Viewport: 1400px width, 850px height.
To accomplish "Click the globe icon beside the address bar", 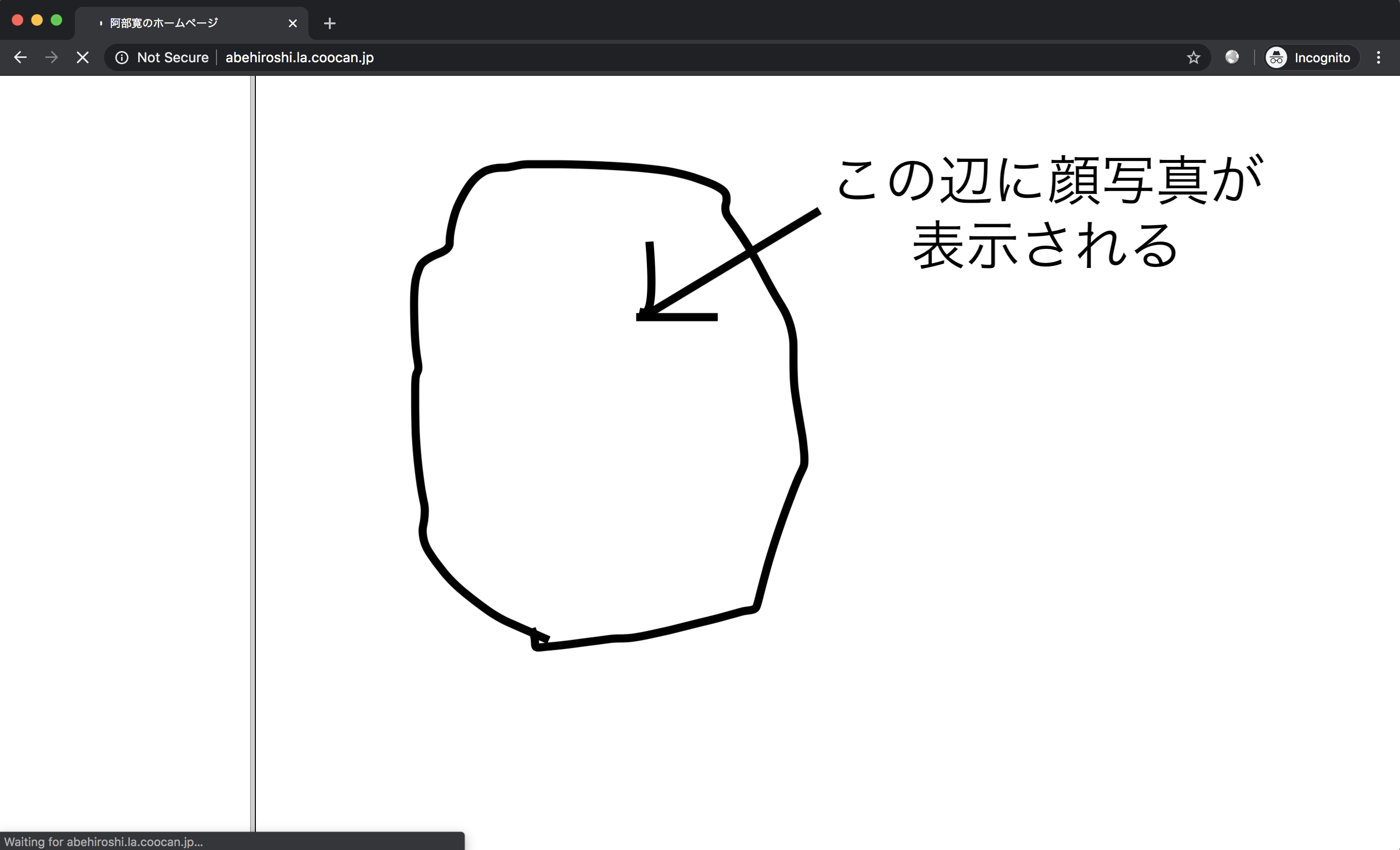I will pos(1232,57).
